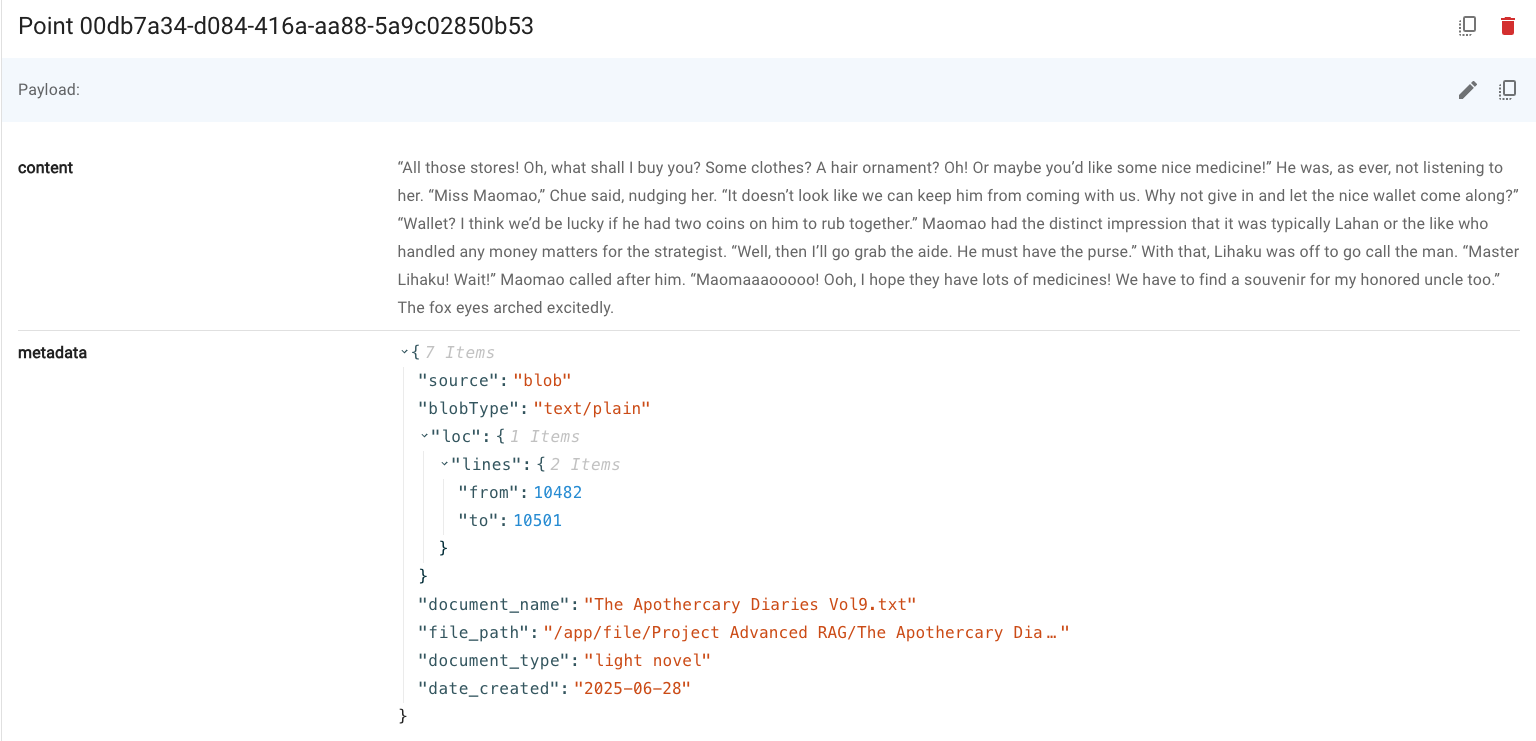This screenshot has width=1536, height=741.
Task: Click the "content" field label
Action: [x=45, y=168]
